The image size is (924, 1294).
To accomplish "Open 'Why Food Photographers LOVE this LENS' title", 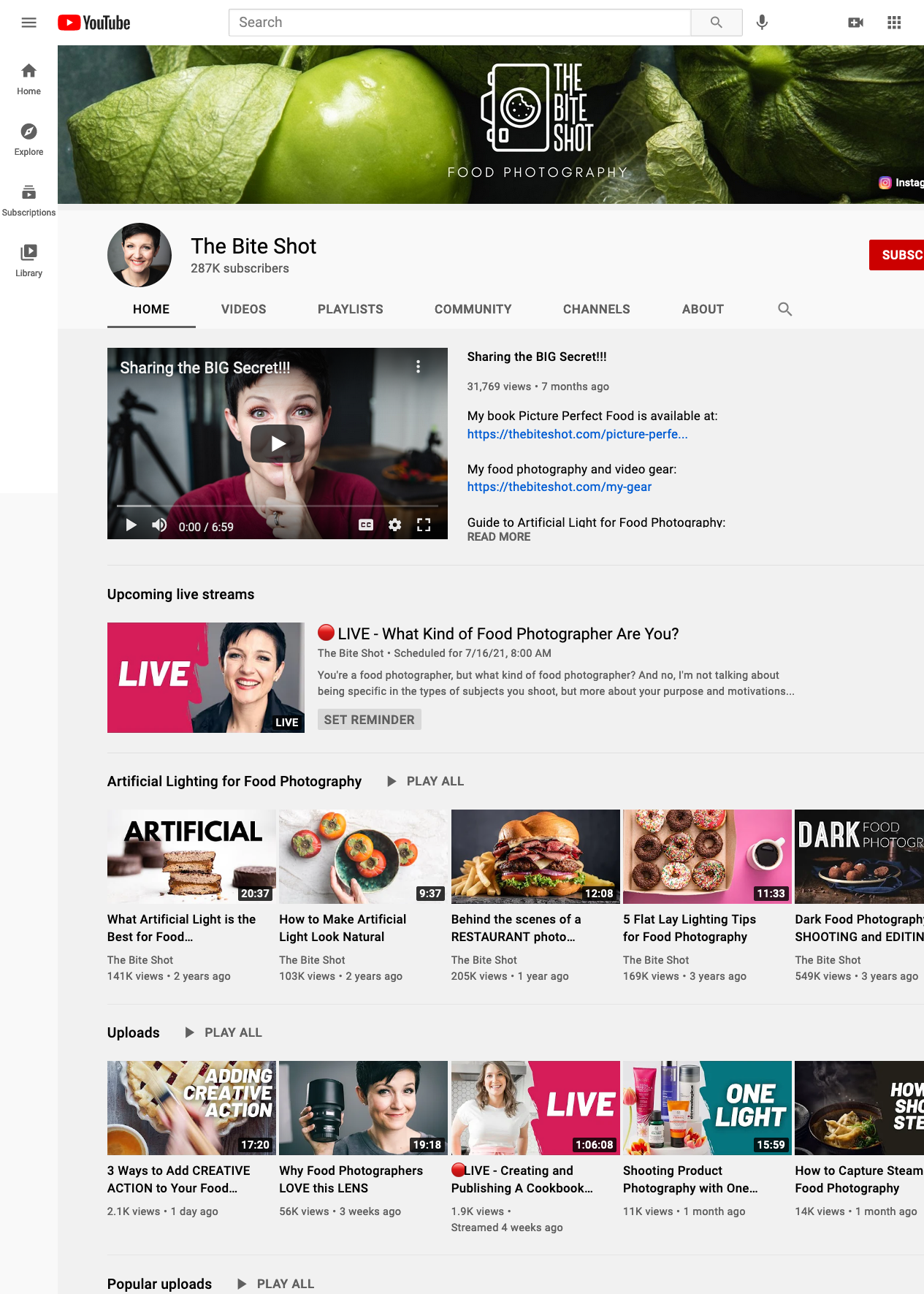I will coord(351,1179).
